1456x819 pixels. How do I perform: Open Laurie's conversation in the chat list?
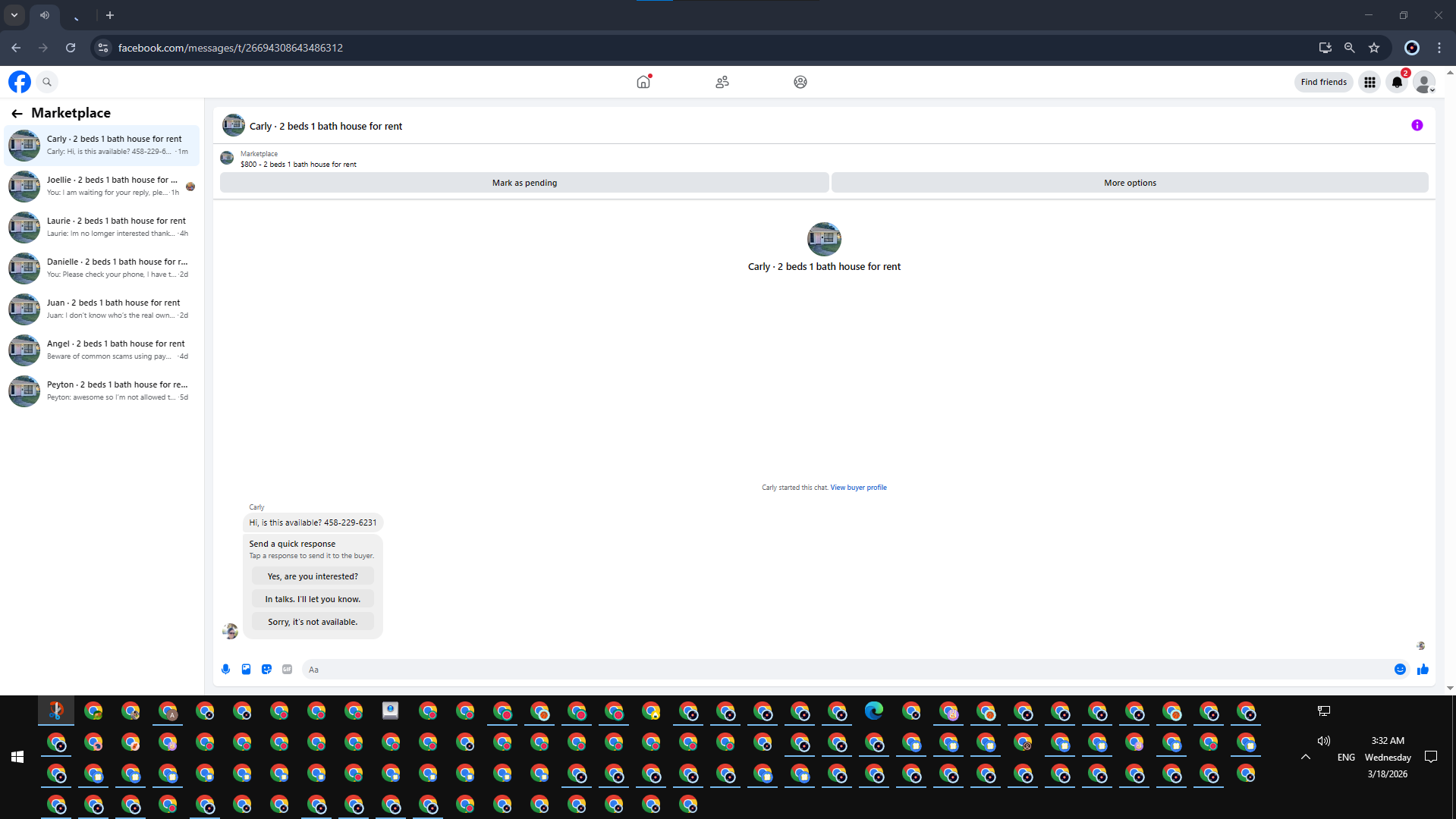tap(102, 227)
